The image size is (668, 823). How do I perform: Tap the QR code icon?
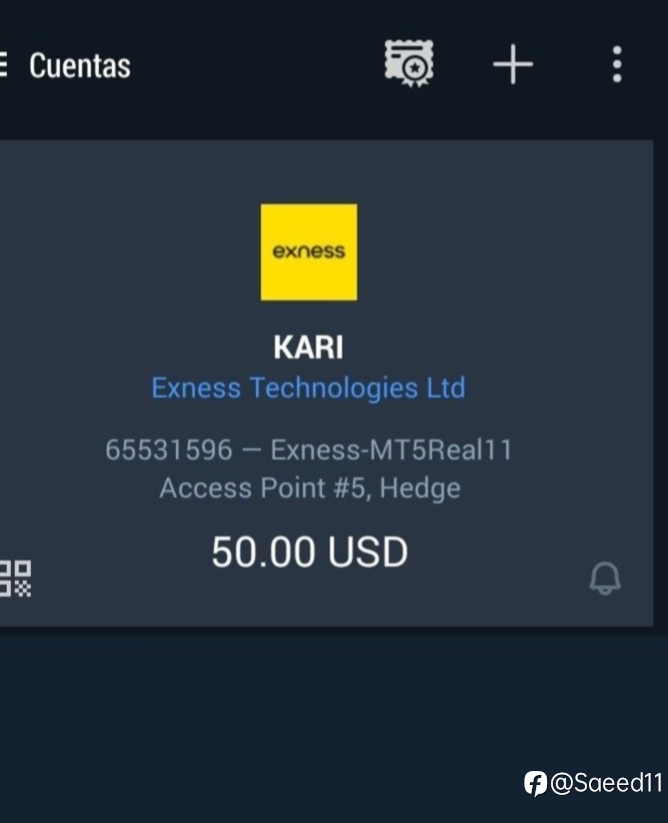pyautogui.click(x=15, y=578)
